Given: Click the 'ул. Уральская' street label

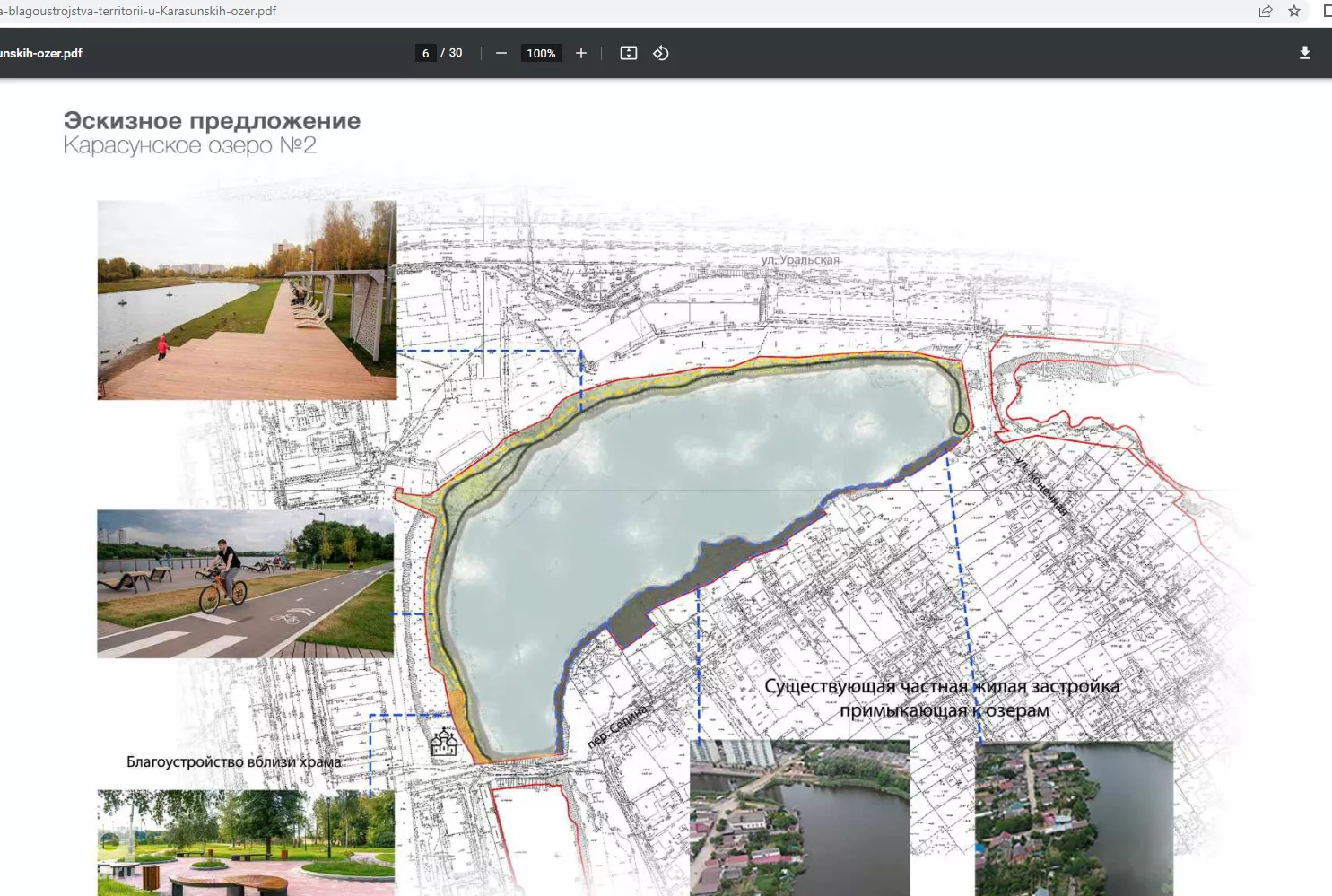Looking at the screenshot, I should tap(800, 260).
